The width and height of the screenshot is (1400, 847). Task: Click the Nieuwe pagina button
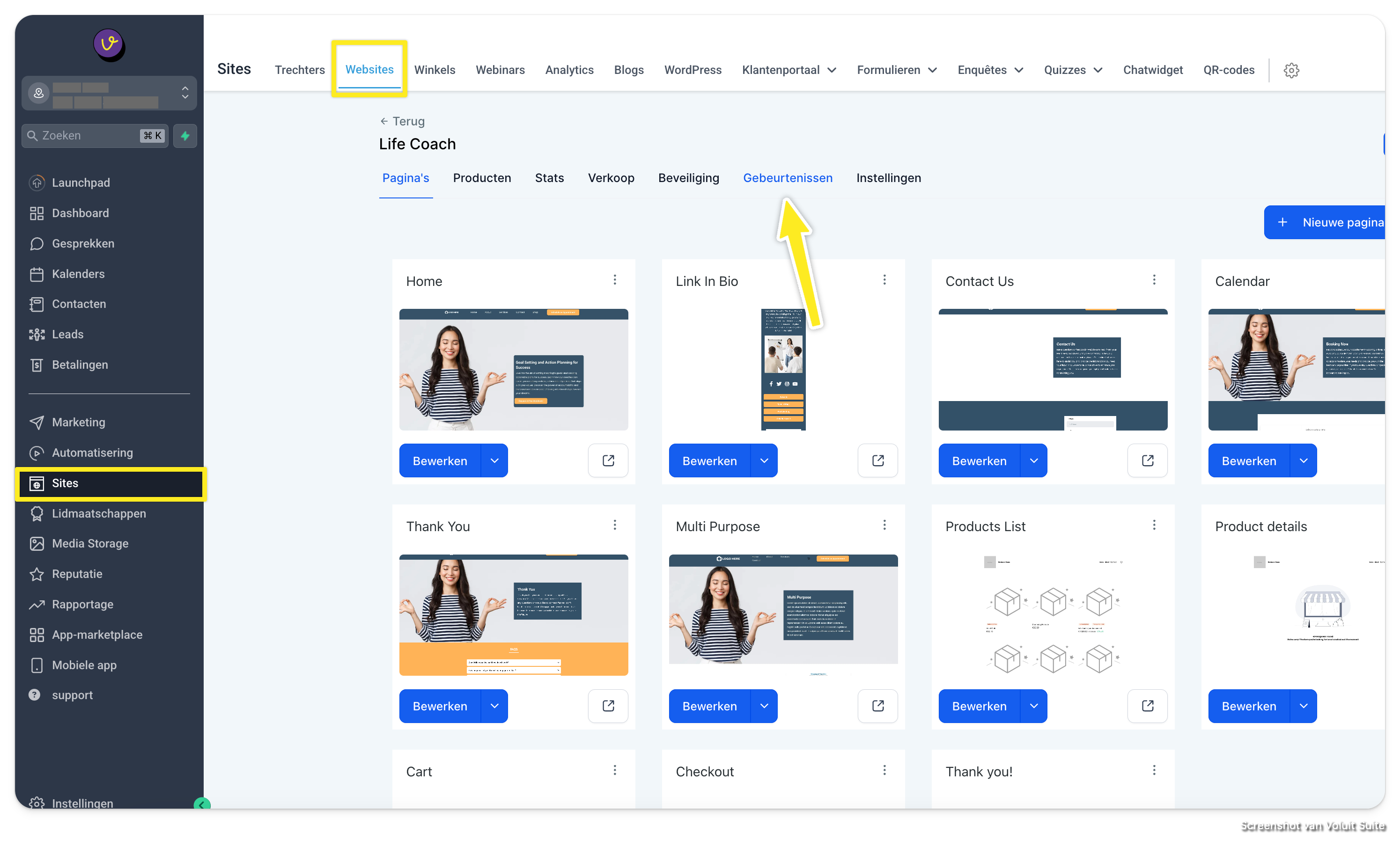[x=1325, y=223]
